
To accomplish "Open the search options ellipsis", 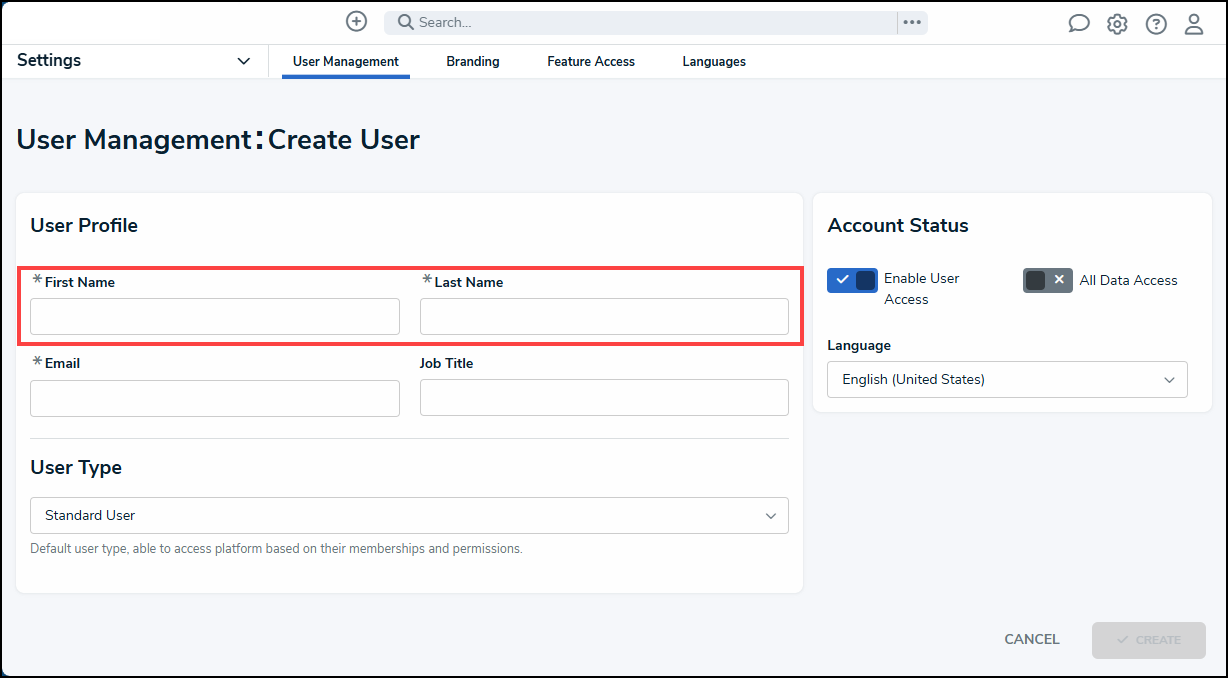I will (x=912, y=22).
